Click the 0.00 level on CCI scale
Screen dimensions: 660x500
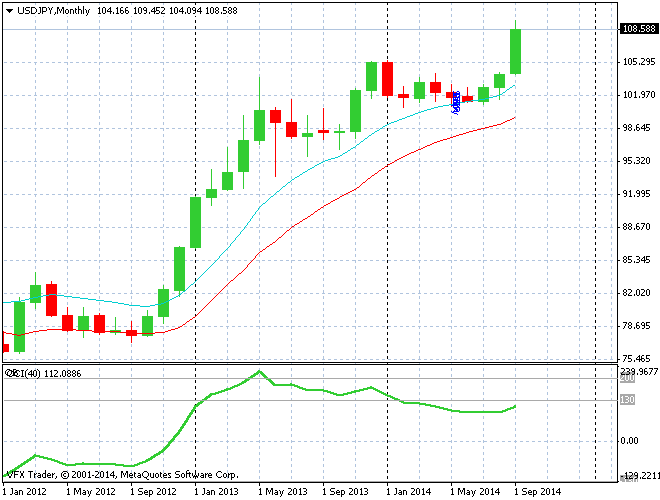628,441
